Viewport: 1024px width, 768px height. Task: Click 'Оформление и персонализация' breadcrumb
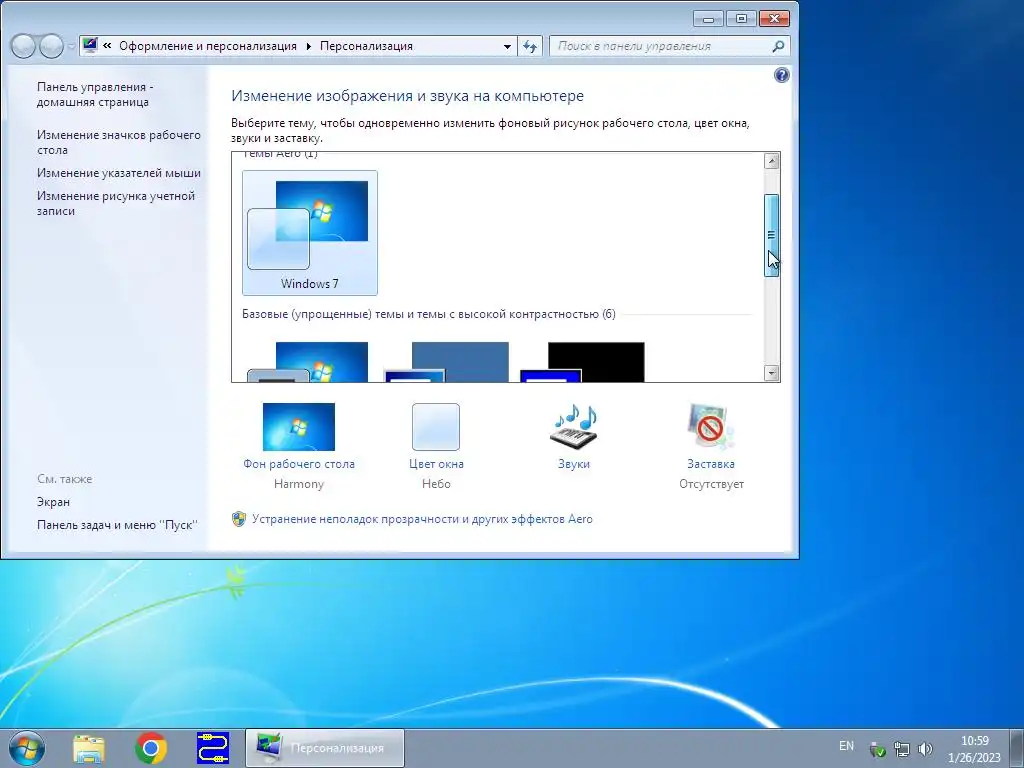click(208, 46)
